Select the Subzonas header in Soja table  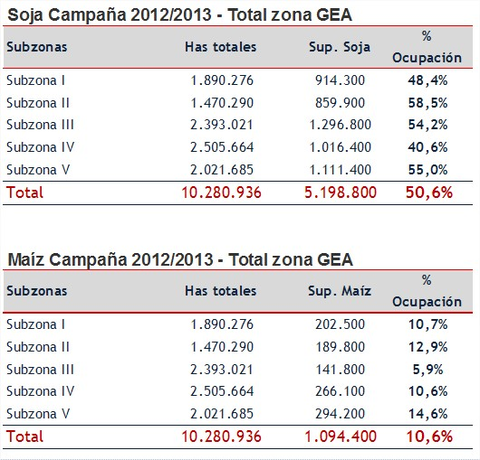(x=37, y=47)
